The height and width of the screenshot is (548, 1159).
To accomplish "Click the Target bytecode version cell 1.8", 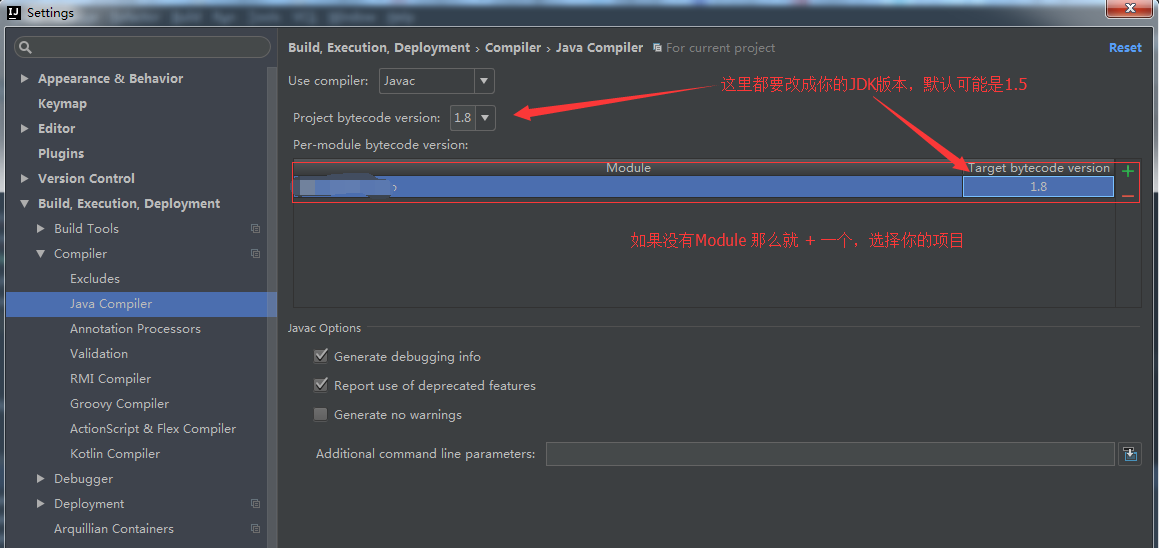I will click(1038, 187).
